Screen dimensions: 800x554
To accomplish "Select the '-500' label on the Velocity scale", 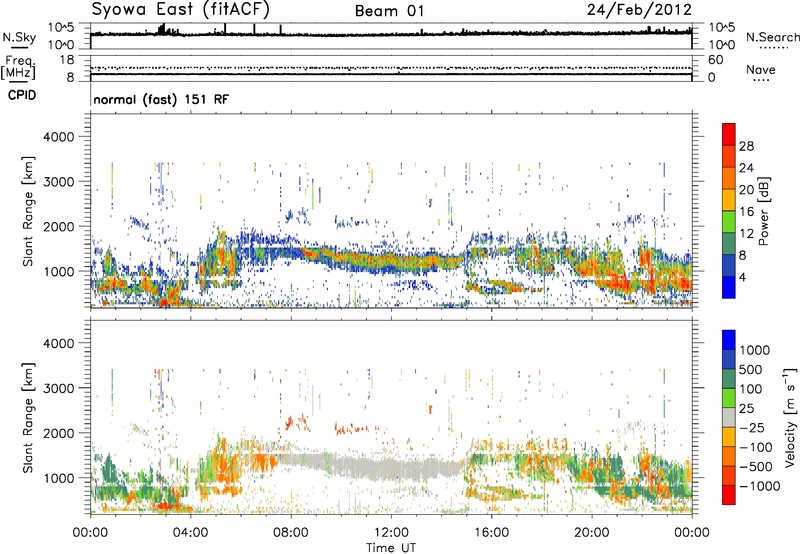I will 756,467.
